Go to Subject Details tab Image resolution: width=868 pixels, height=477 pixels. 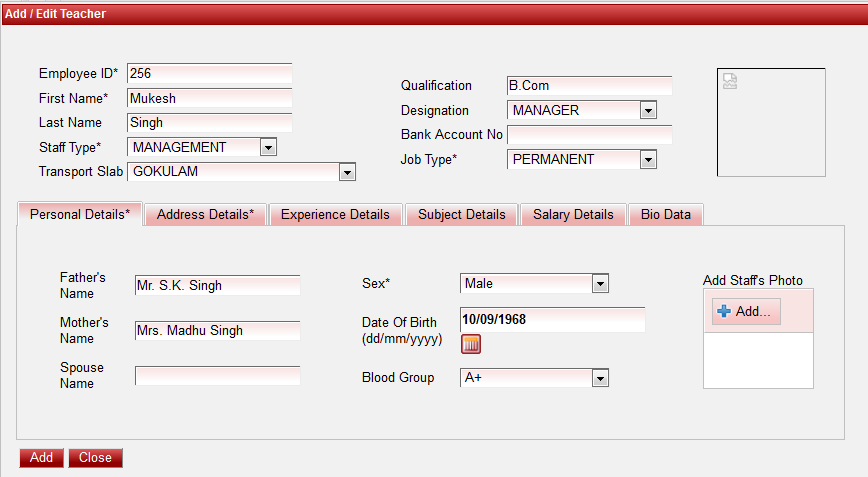(x=462, y=215)
